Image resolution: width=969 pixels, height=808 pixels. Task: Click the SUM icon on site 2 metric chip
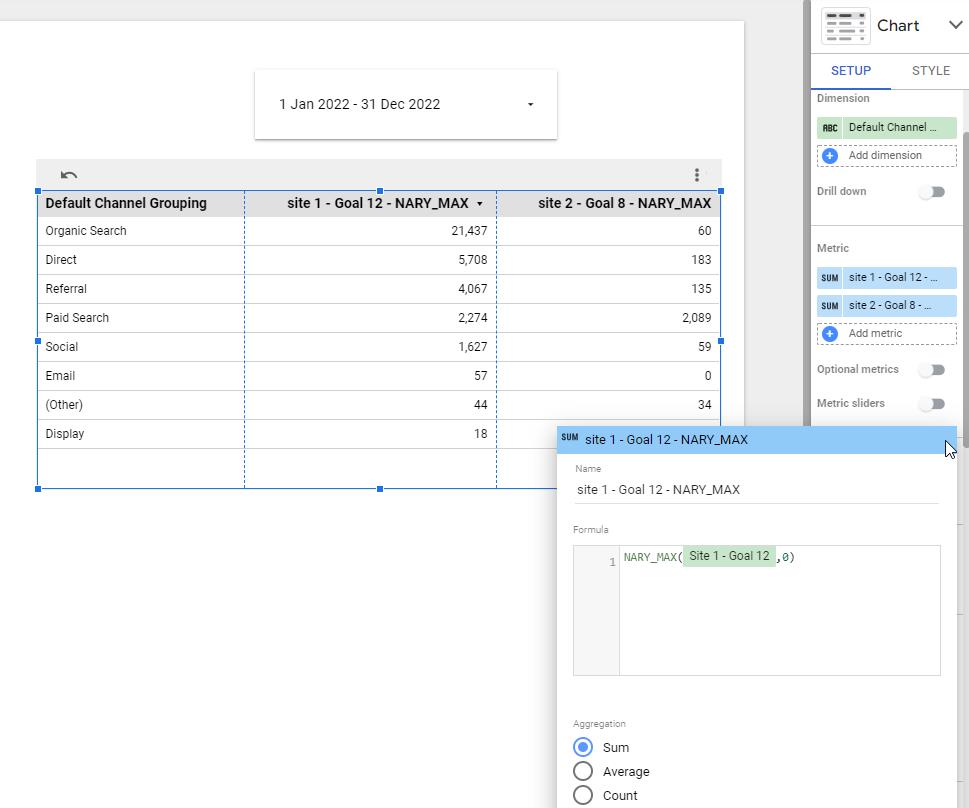point(829,305)
